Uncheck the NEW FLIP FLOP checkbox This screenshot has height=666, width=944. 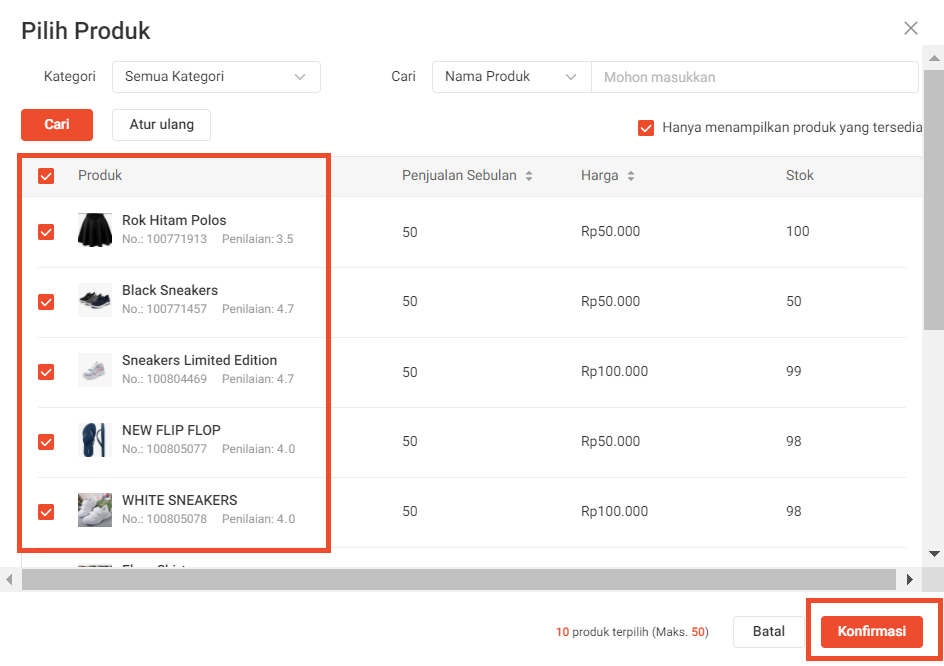(x=46, y=441)
